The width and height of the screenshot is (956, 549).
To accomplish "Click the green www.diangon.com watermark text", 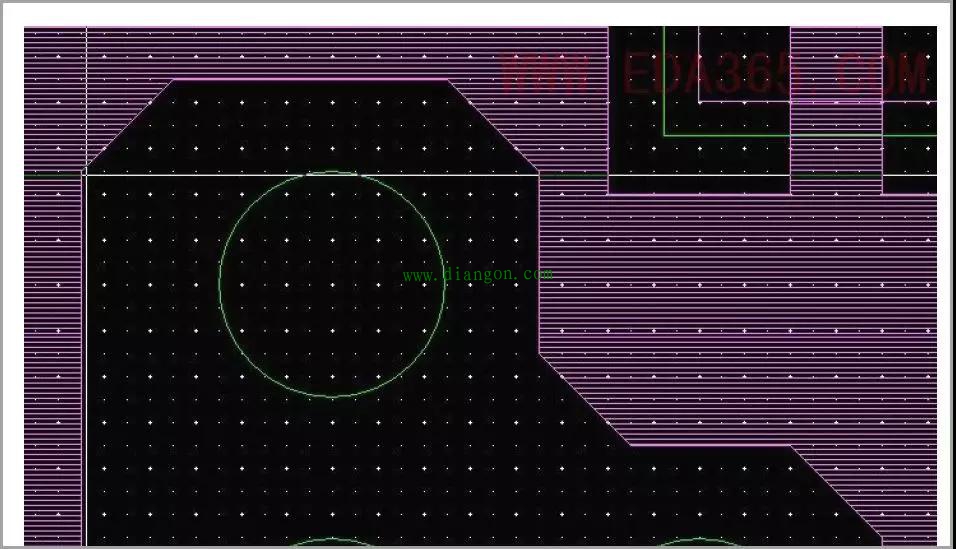I will point(477,274).
